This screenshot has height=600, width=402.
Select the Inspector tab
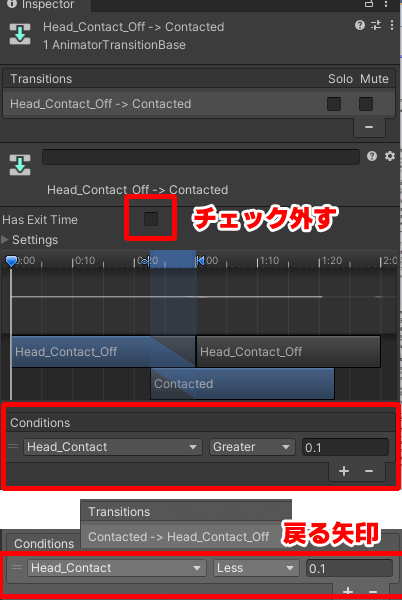point(41,5)
